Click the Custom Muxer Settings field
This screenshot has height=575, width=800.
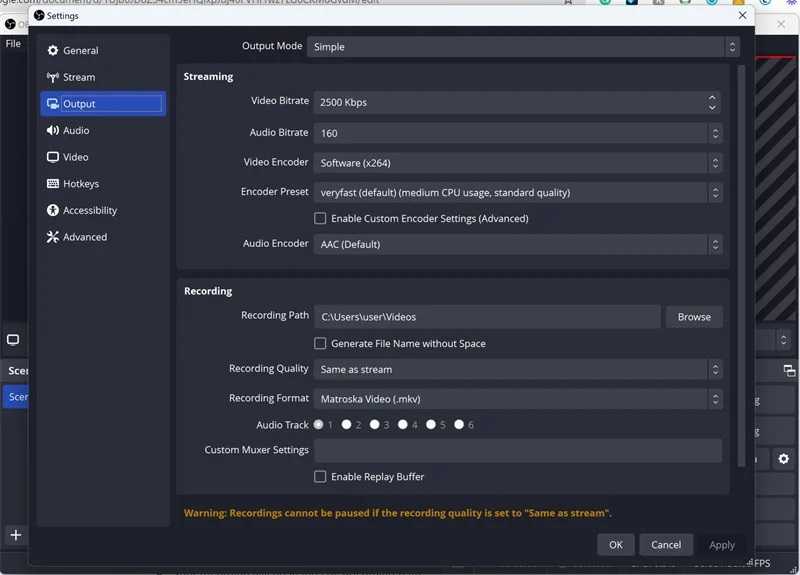coord(518,451)
